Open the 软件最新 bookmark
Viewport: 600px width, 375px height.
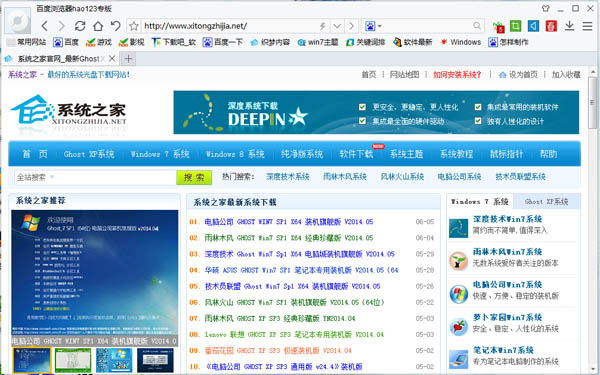click(413, 42)
